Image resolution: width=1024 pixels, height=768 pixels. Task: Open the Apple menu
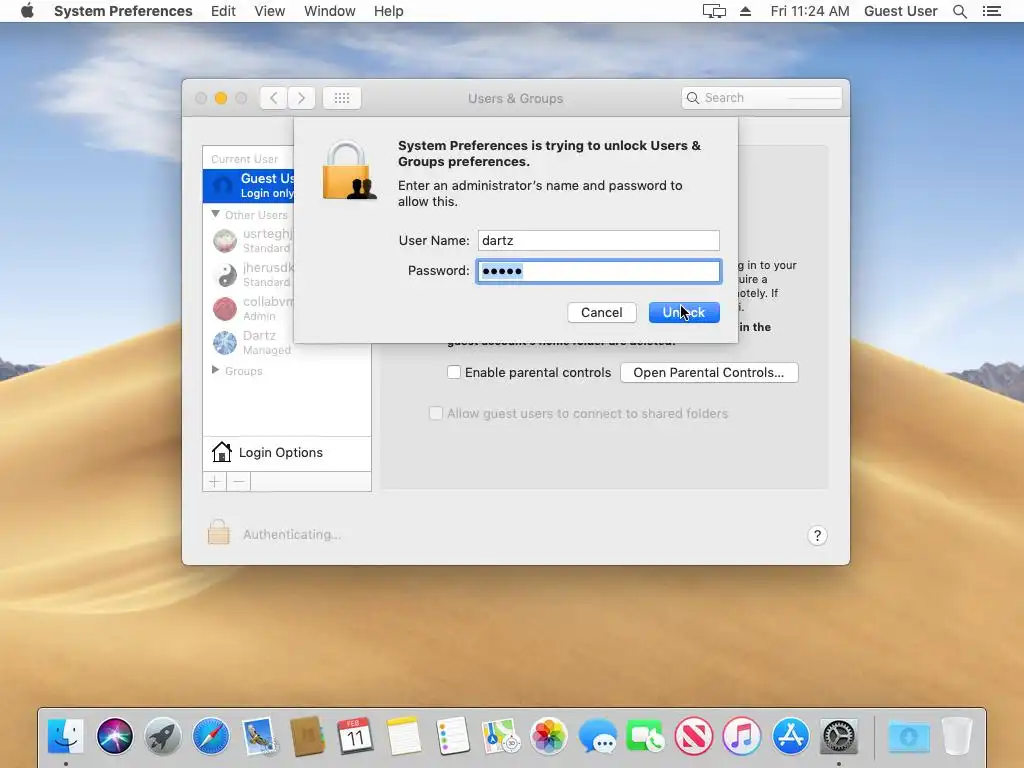pyautogui.click(x=27, y=11)
